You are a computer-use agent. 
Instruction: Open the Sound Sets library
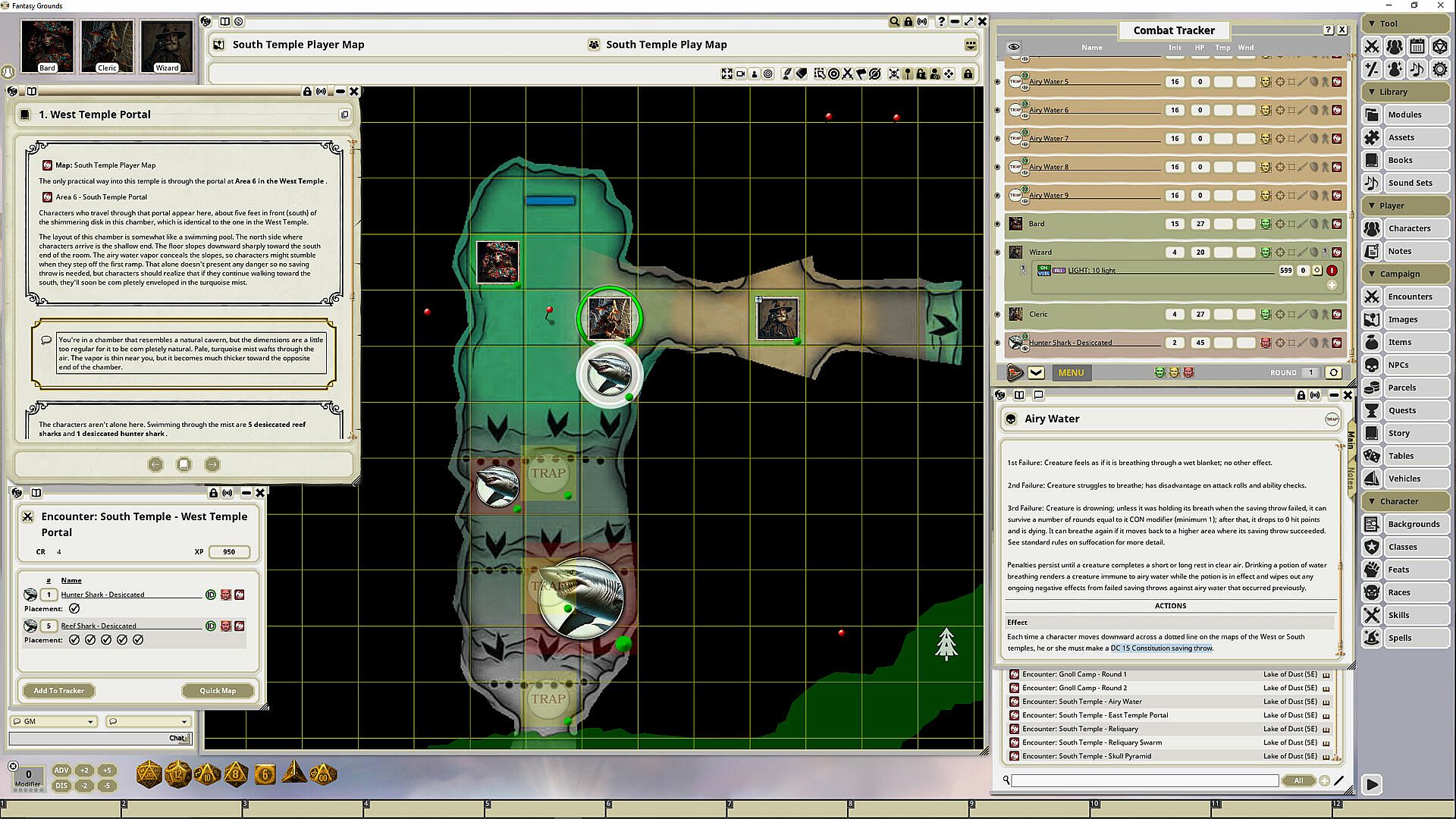point(1409,183)
